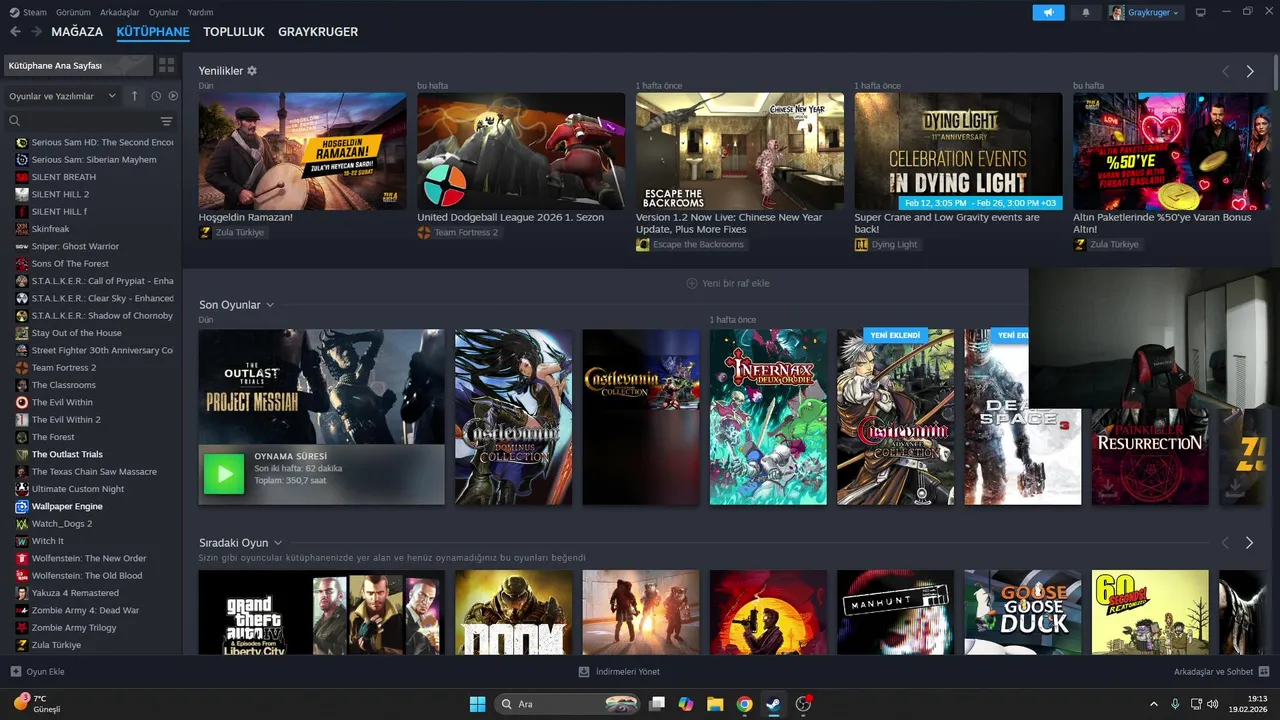Open Copilot from the taskbar
1280x720 pixels.
point(686,704)
